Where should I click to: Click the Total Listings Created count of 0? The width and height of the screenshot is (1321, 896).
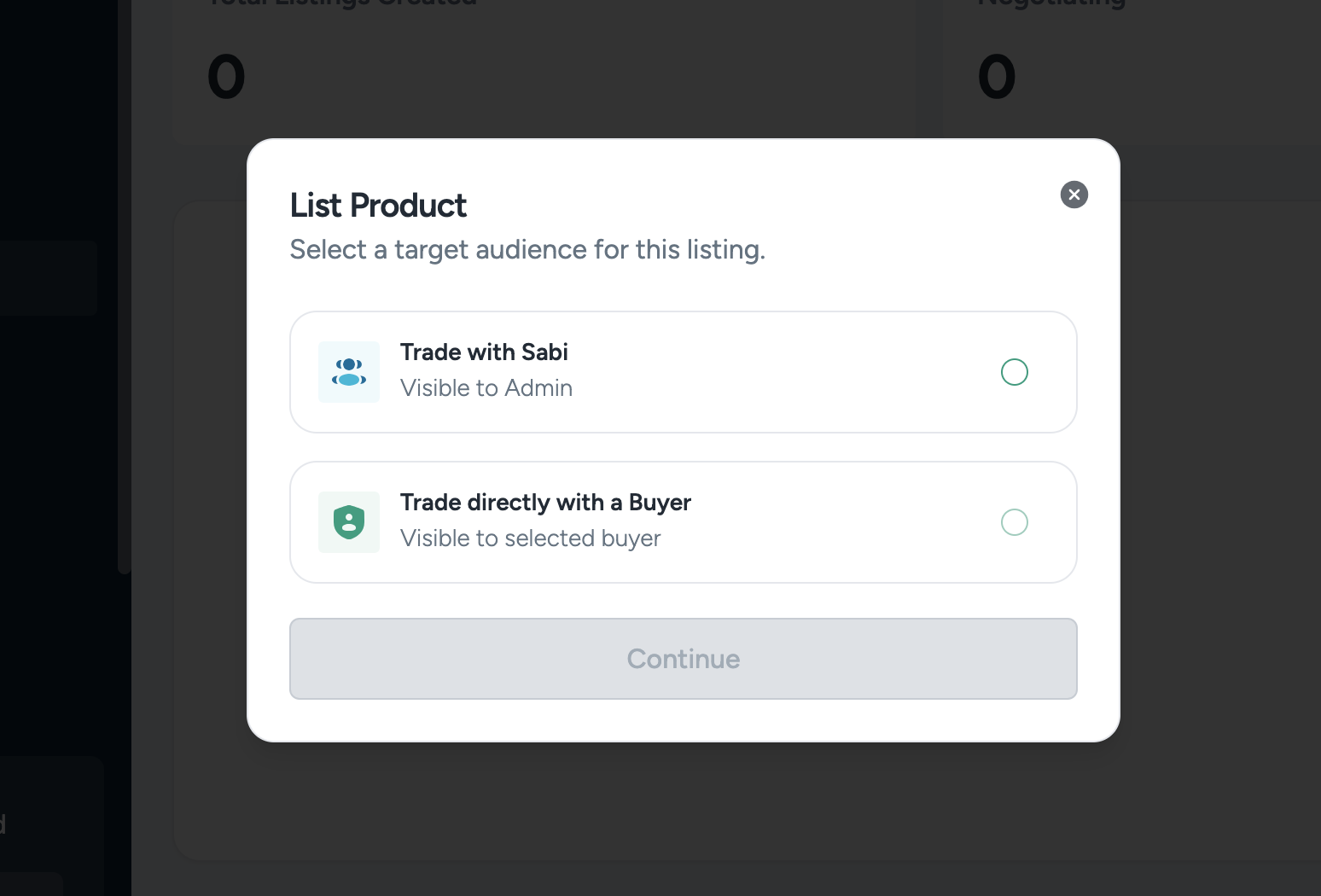coord(226,77)
